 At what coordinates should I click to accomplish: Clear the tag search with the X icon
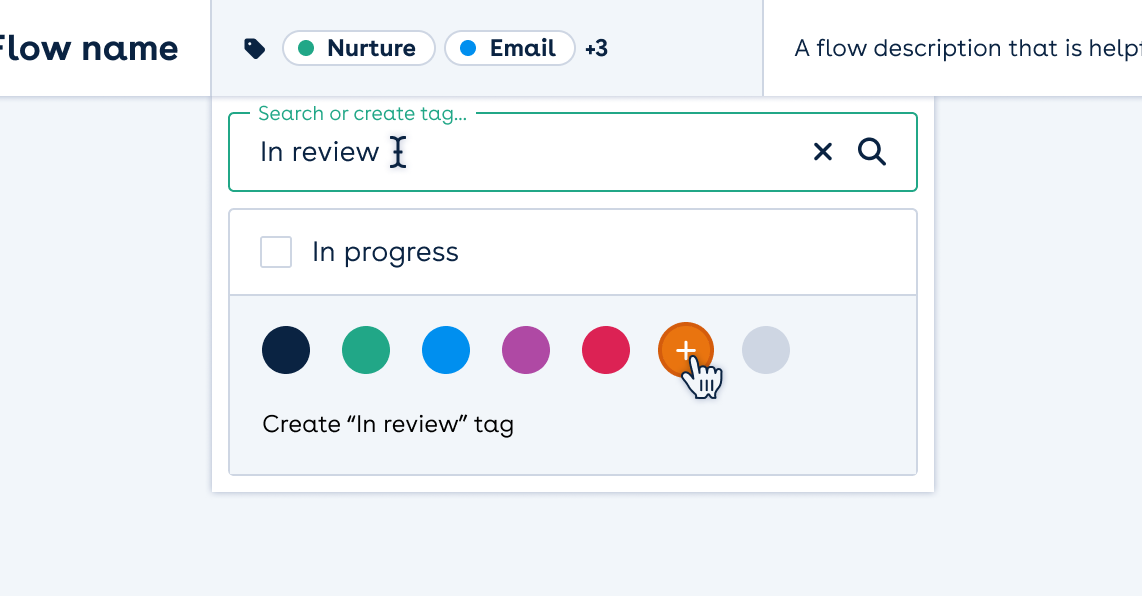pyautogui.click(x=822, y=152)
